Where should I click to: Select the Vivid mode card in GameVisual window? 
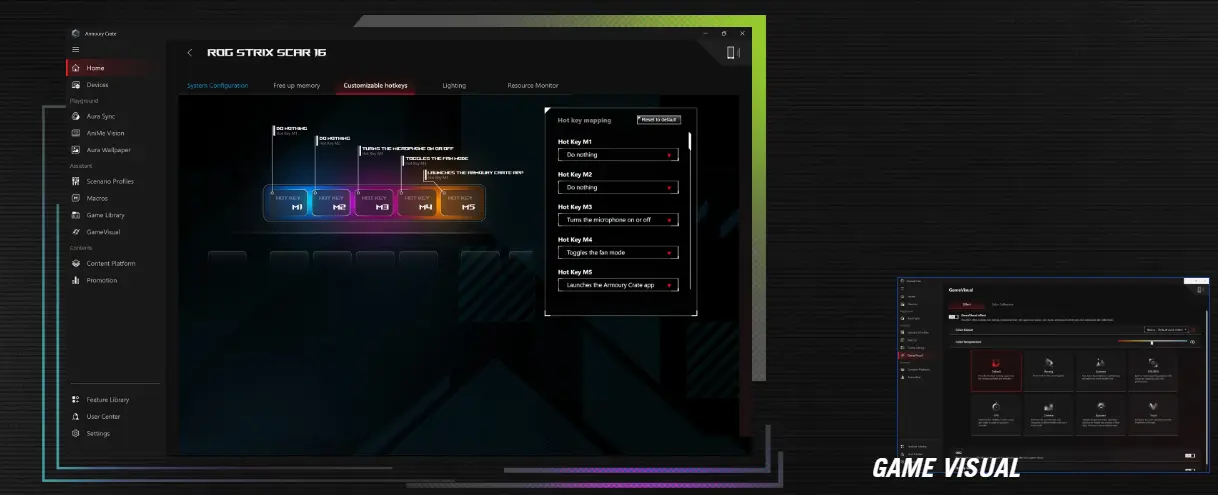tap(1153, 414)
